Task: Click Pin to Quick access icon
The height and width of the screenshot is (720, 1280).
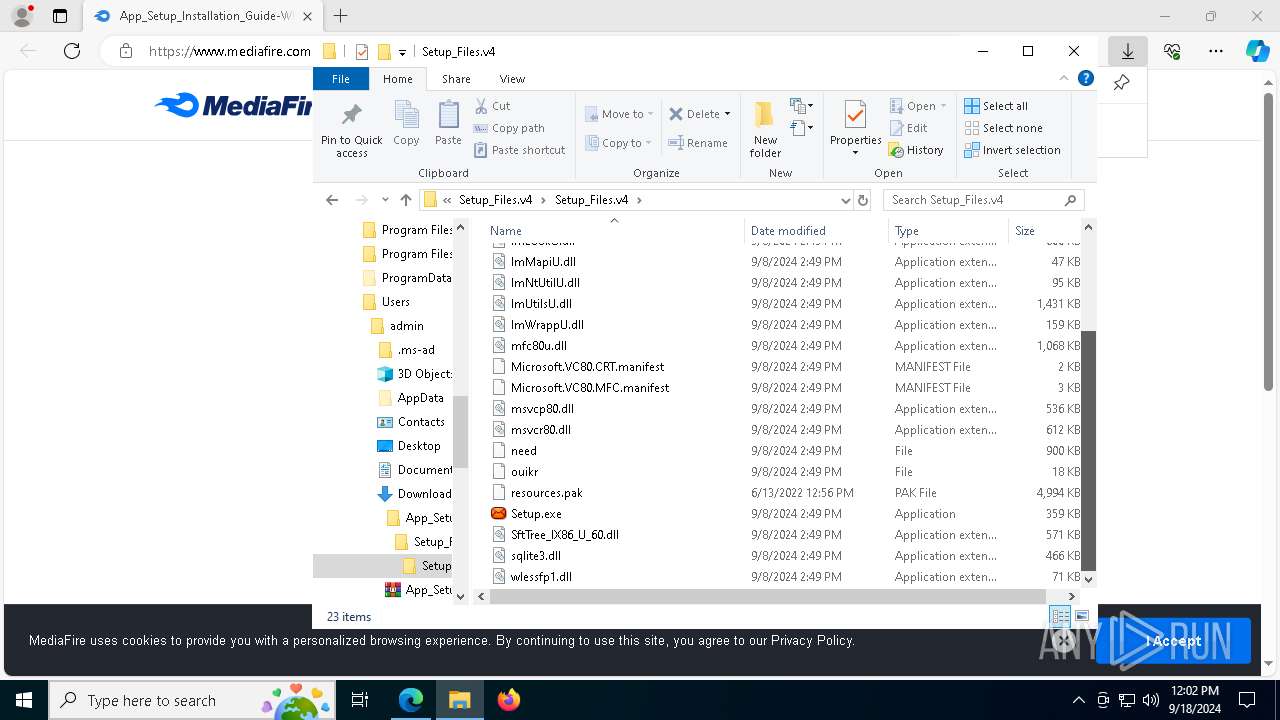Action: point(351,129)
